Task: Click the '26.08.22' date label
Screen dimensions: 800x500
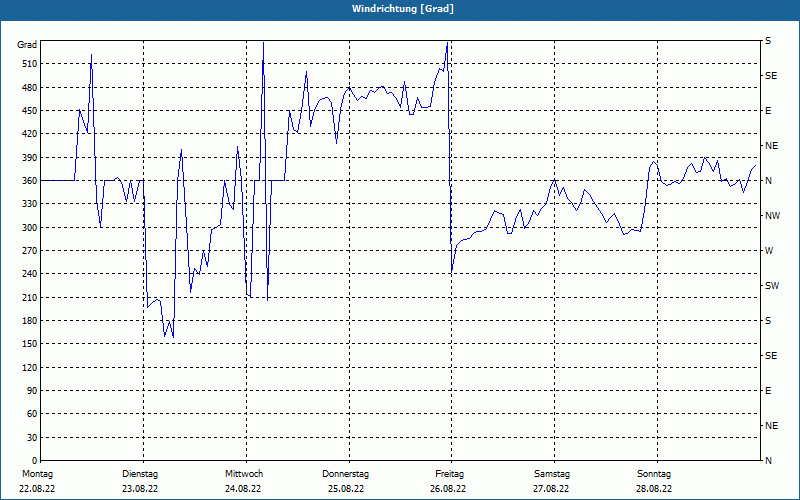Action: point(448,489)
